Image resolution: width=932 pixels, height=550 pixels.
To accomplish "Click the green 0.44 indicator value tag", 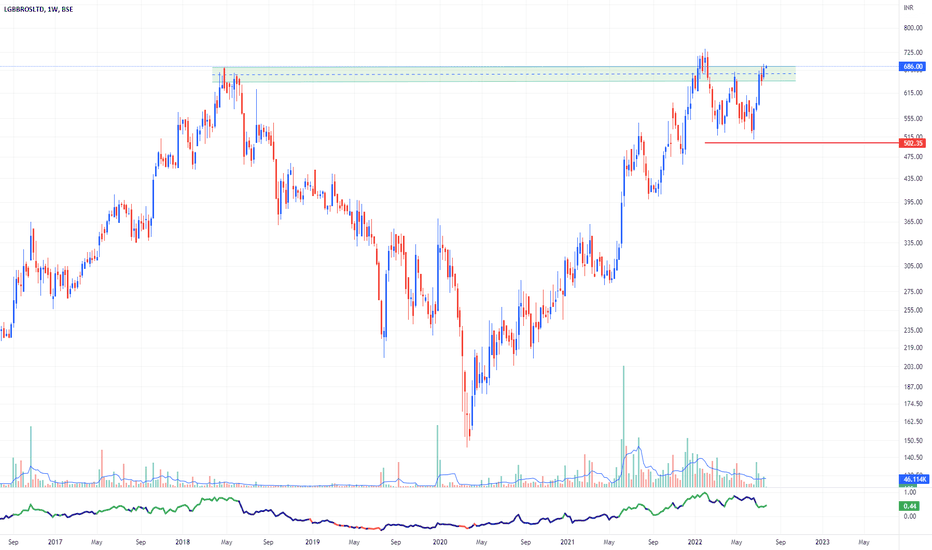I will pos(910,506).
